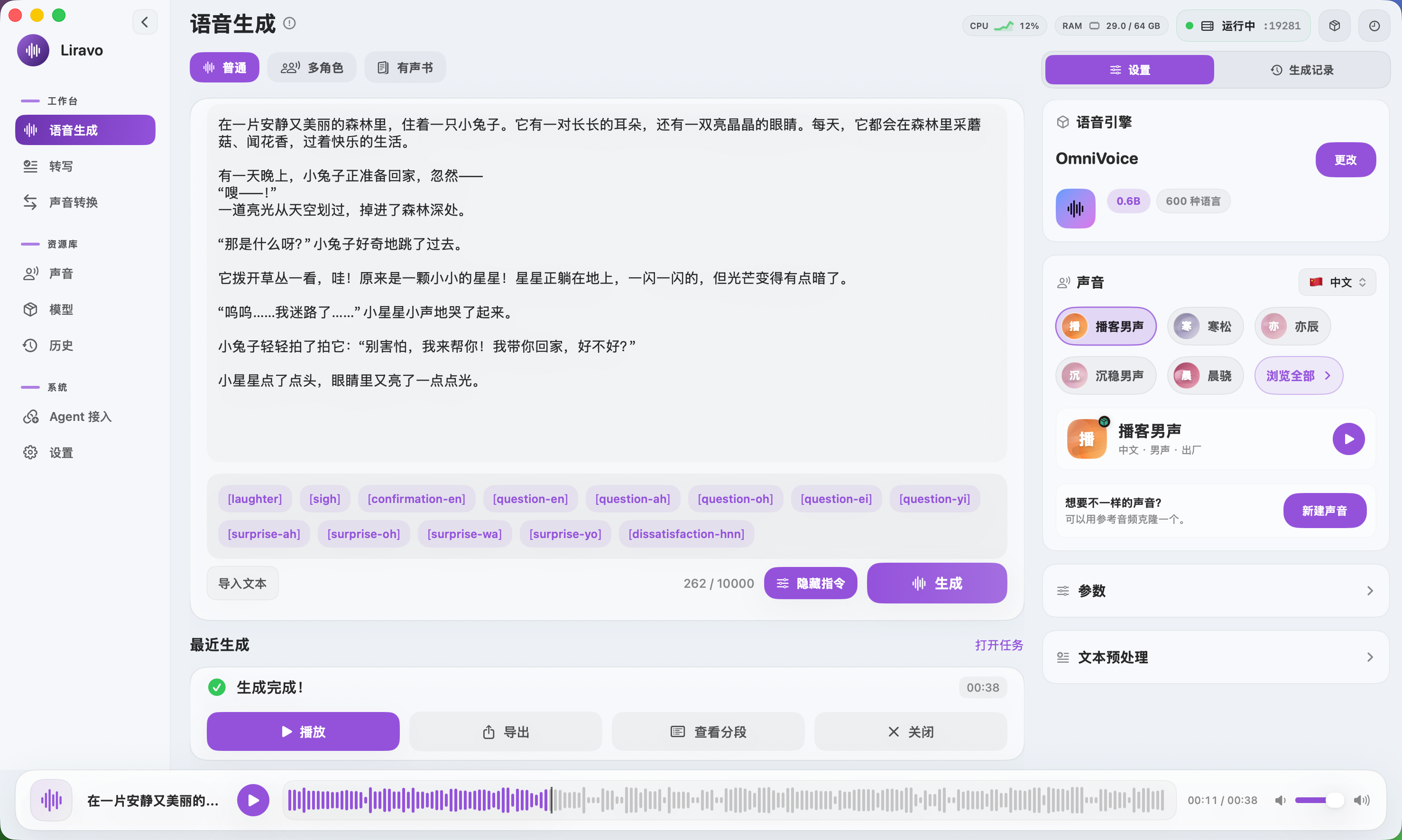Open 历史 in the sidebar
1402x840 pixels.
coord(85,345)
